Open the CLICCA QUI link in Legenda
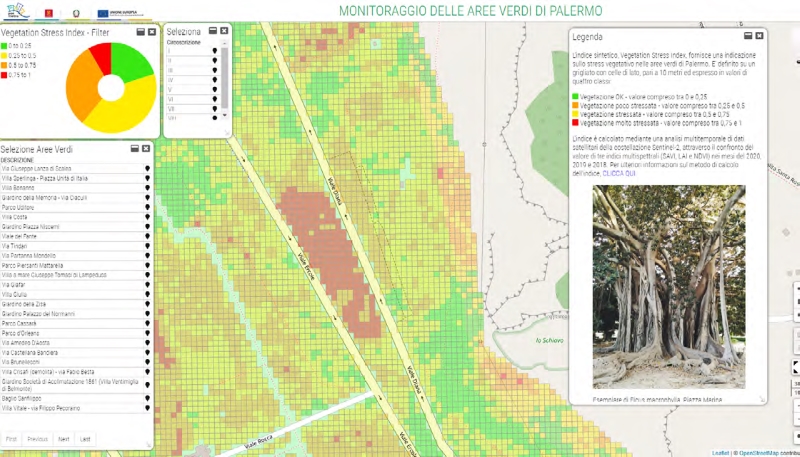 (x=619, y=173)
